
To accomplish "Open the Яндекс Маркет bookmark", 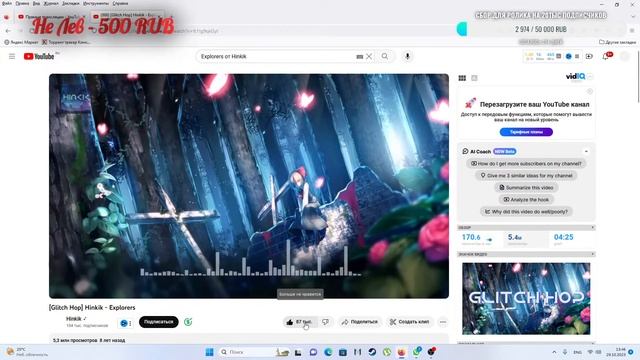I will click(21, 42).
